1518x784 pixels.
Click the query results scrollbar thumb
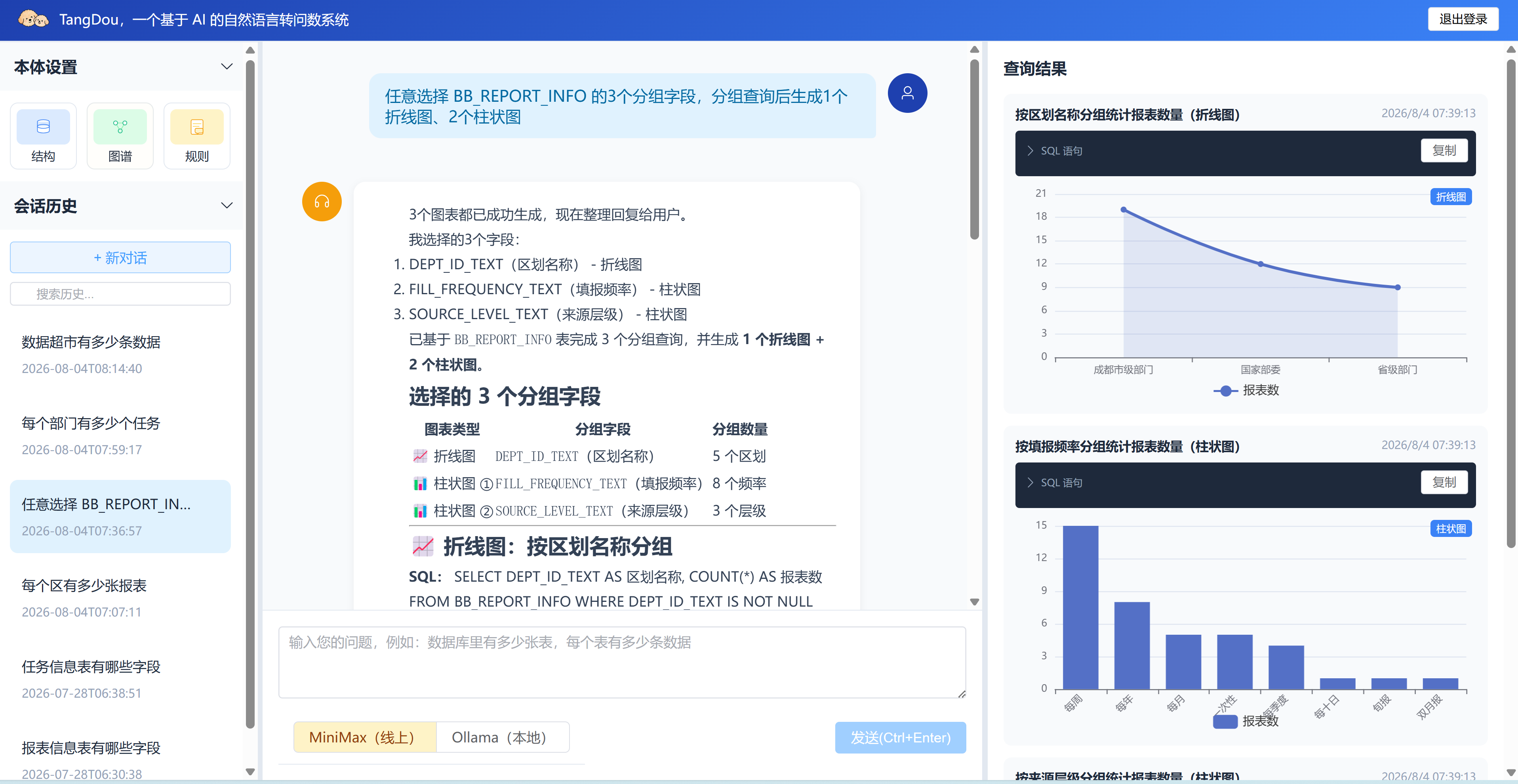(x=1510, y=303)
